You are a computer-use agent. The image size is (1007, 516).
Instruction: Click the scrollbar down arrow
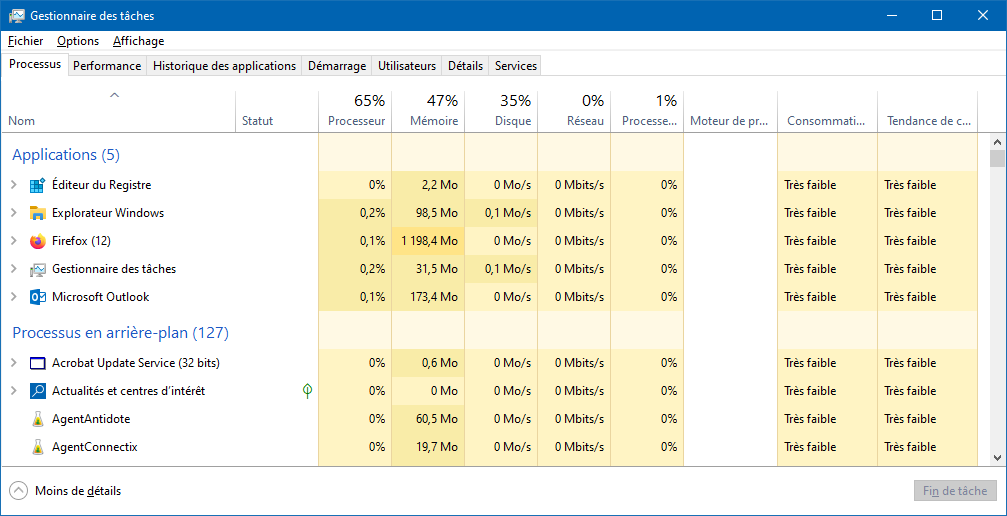pos(997,457)
